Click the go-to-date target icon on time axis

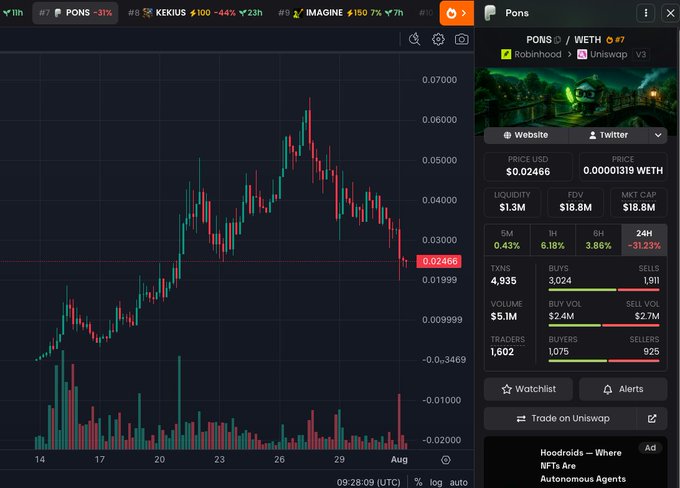pyautogui.click(x=445, y=460)
